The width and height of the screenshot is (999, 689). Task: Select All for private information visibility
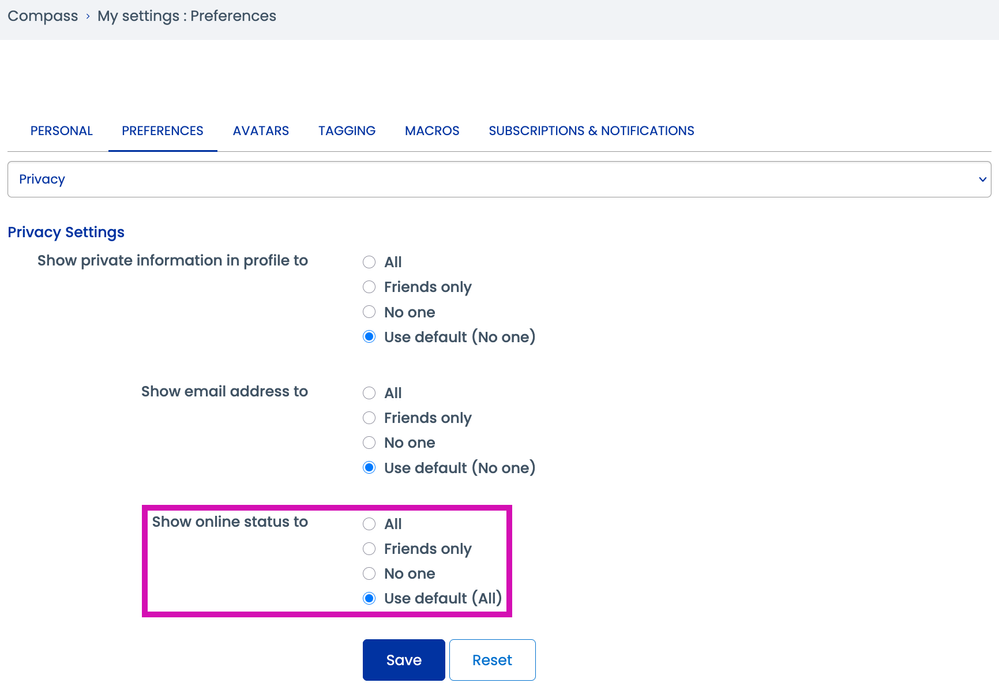(x=369, y=262)
